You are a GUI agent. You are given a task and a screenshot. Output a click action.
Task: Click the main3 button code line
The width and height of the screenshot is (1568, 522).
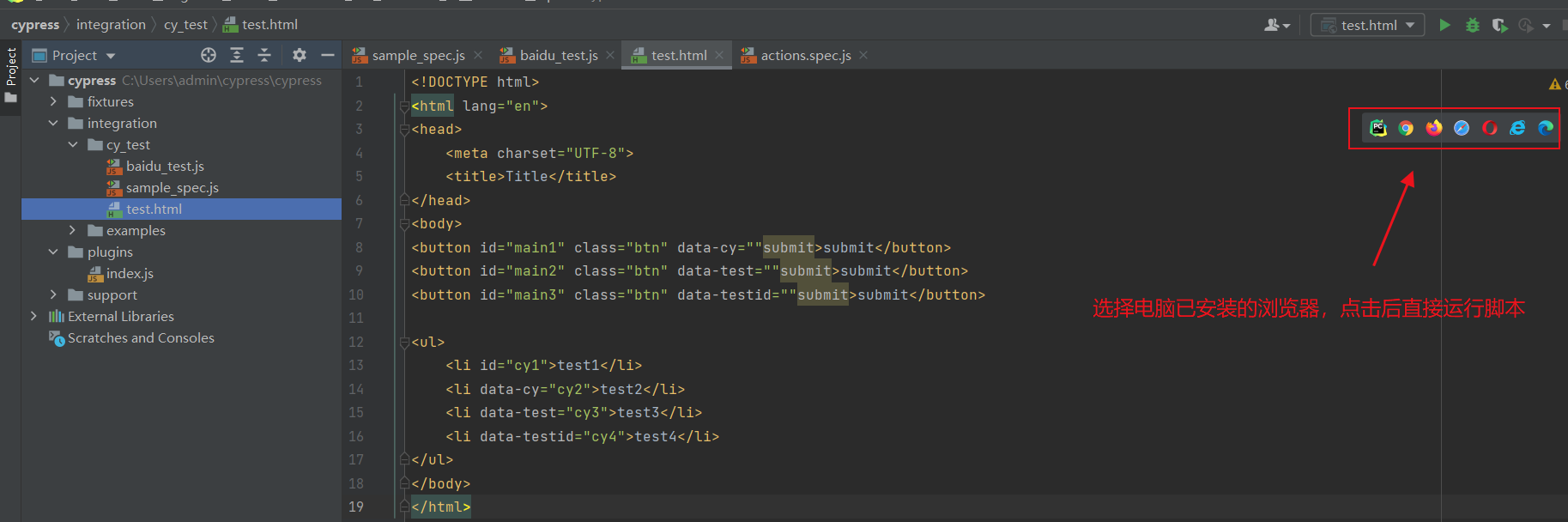(698, 294)
